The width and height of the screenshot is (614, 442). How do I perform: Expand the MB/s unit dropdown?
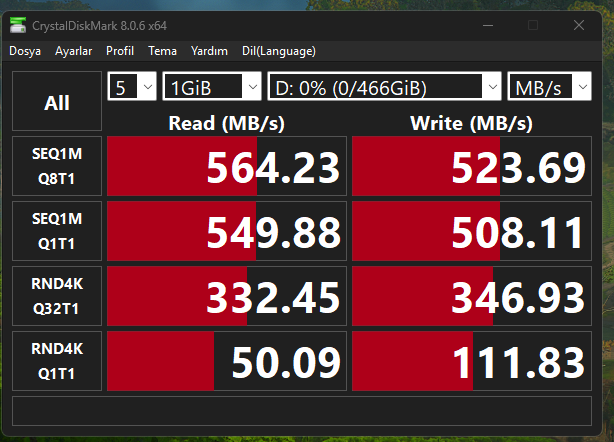pyautogui.click(x=549, y=86)
